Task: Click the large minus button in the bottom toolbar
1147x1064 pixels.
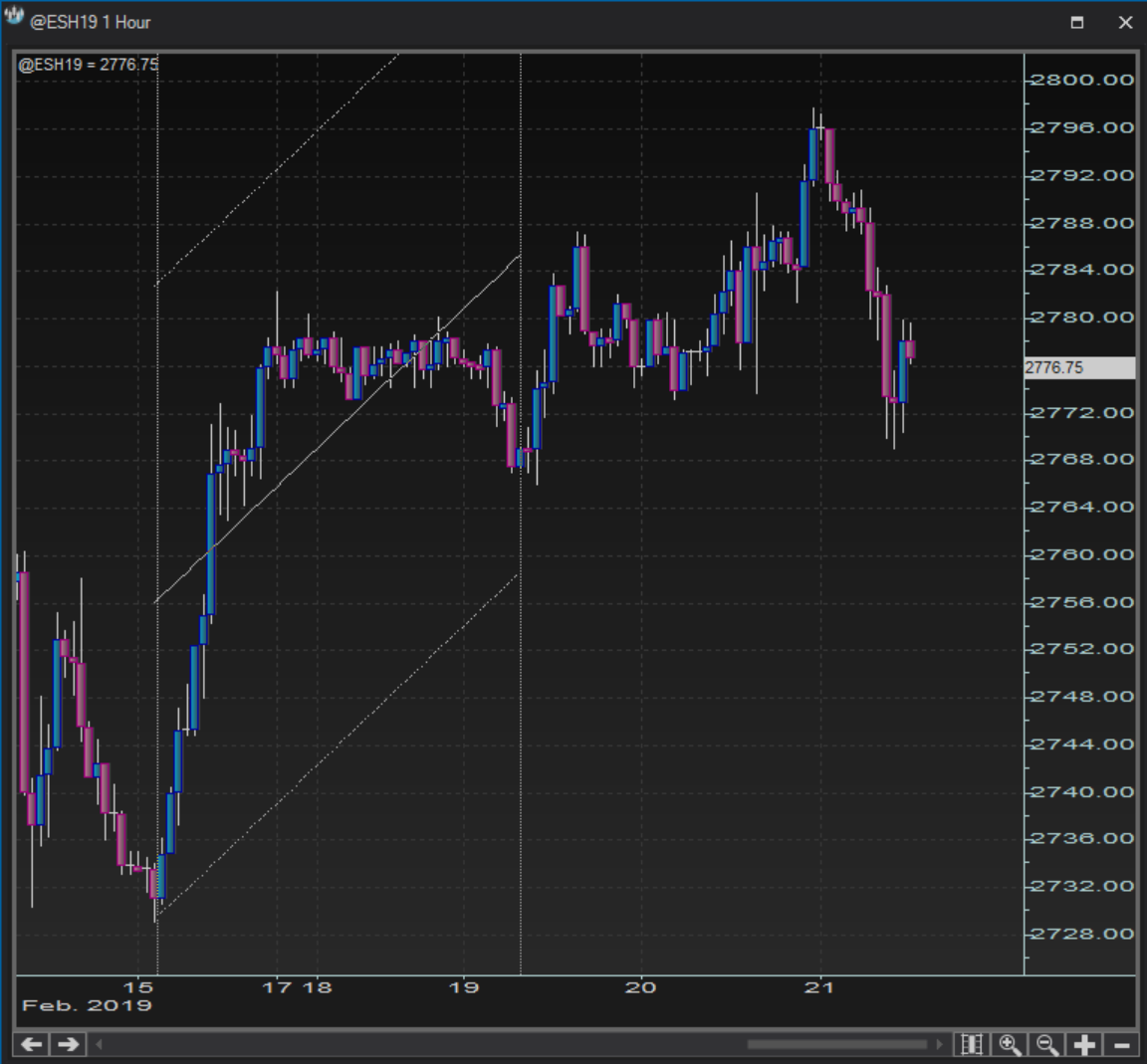Action: pyautogui.click(x=1121, y=1044)
